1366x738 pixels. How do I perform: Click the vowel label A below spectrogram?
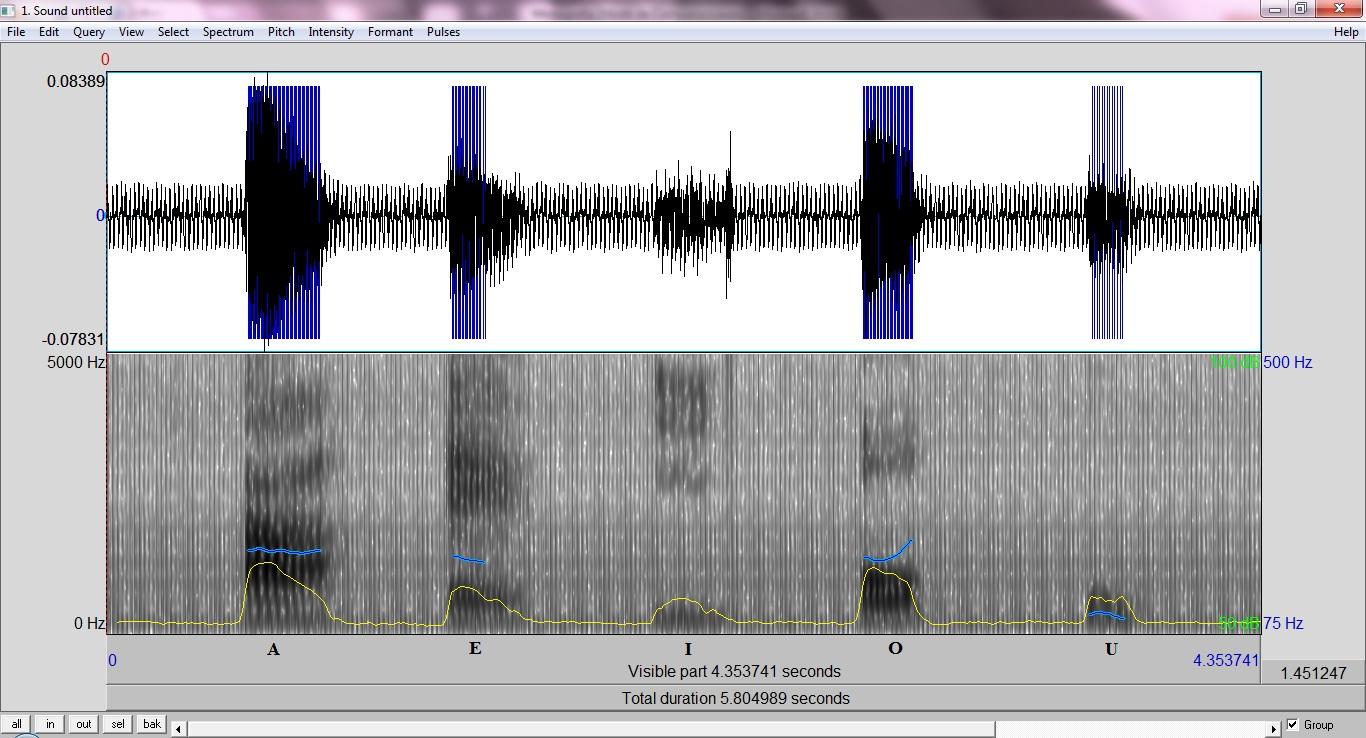273,649
